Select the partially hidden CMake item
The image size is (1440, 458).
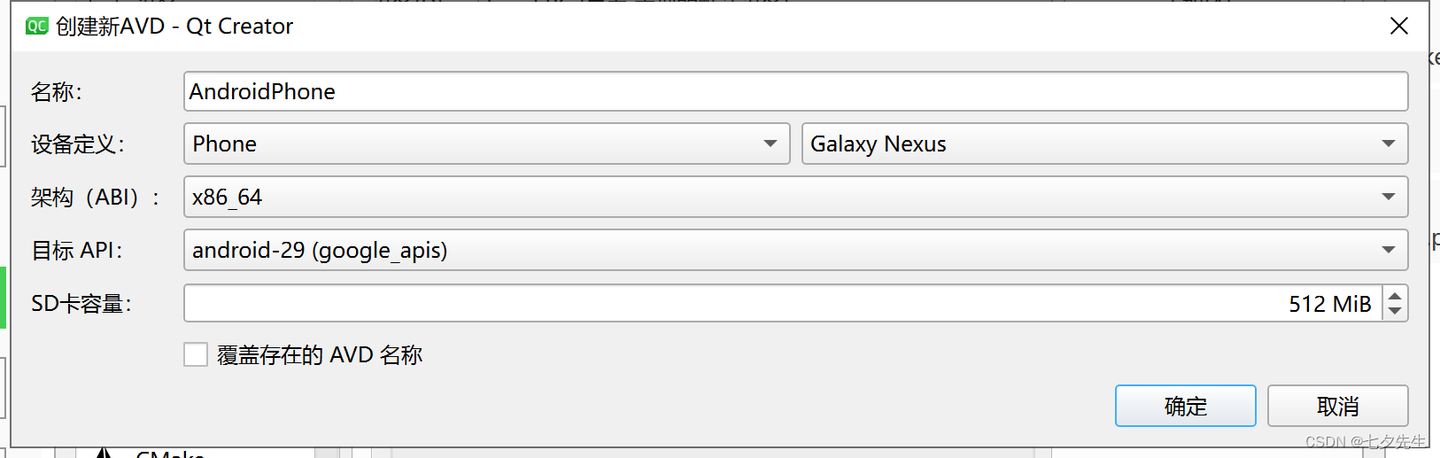pyautogui.click(x=168, y=454)
